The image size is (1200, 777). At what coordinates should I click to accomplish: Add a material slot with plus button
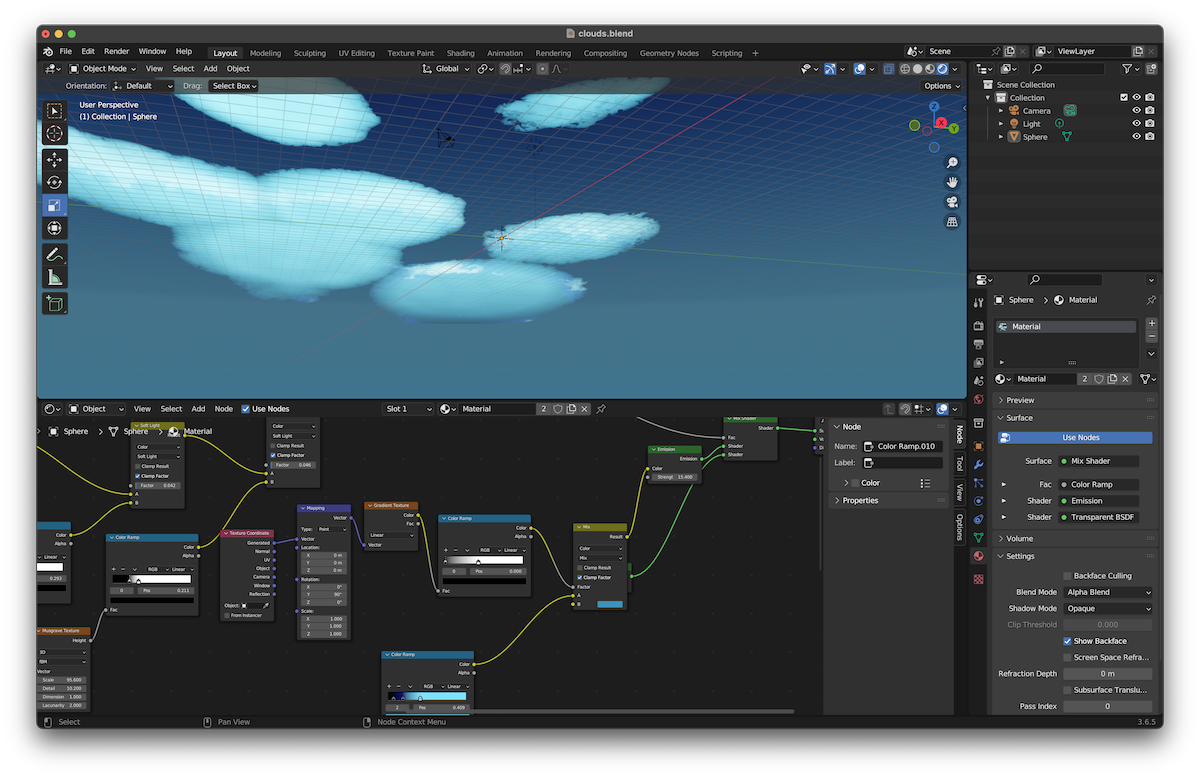[1151, 324]
